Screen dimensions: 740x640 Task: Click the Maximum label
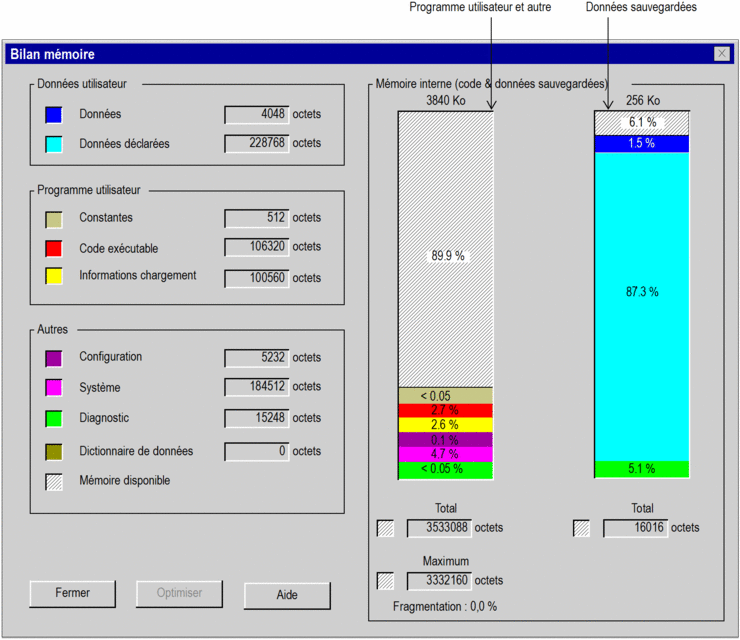(x=446, y=561)
